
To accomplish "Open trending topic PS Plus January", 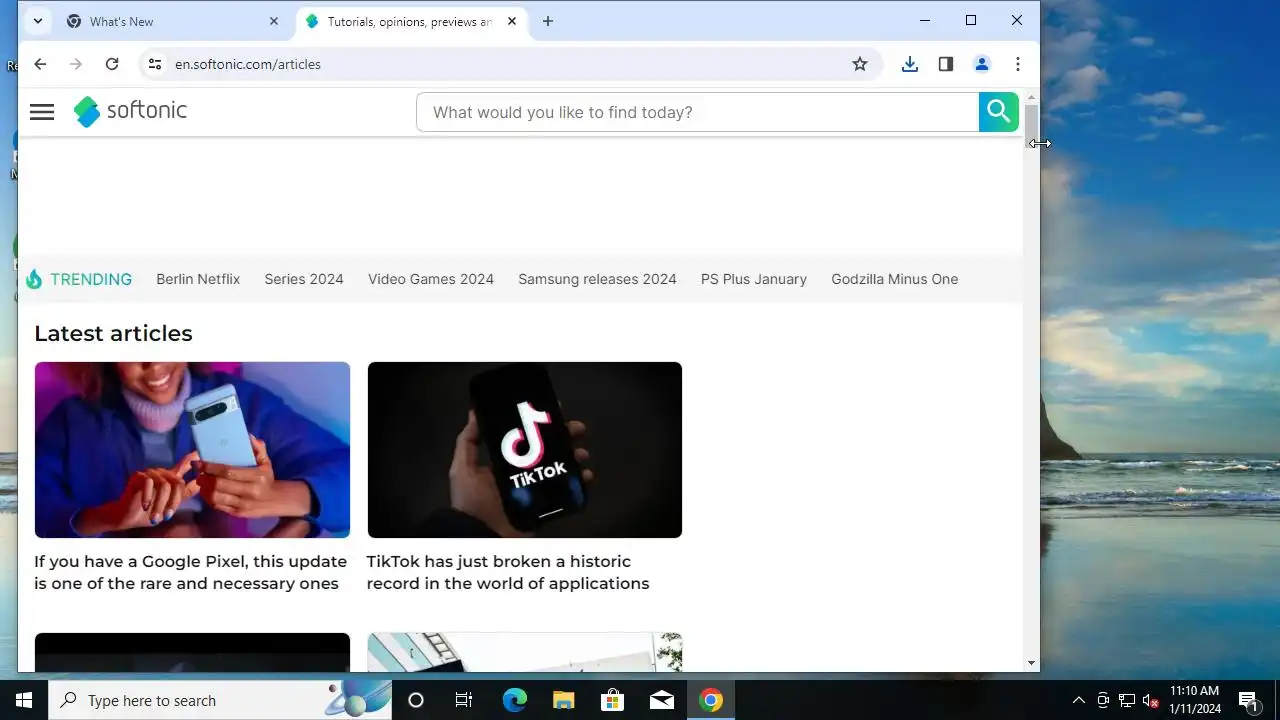I will (x=754, y=279).
